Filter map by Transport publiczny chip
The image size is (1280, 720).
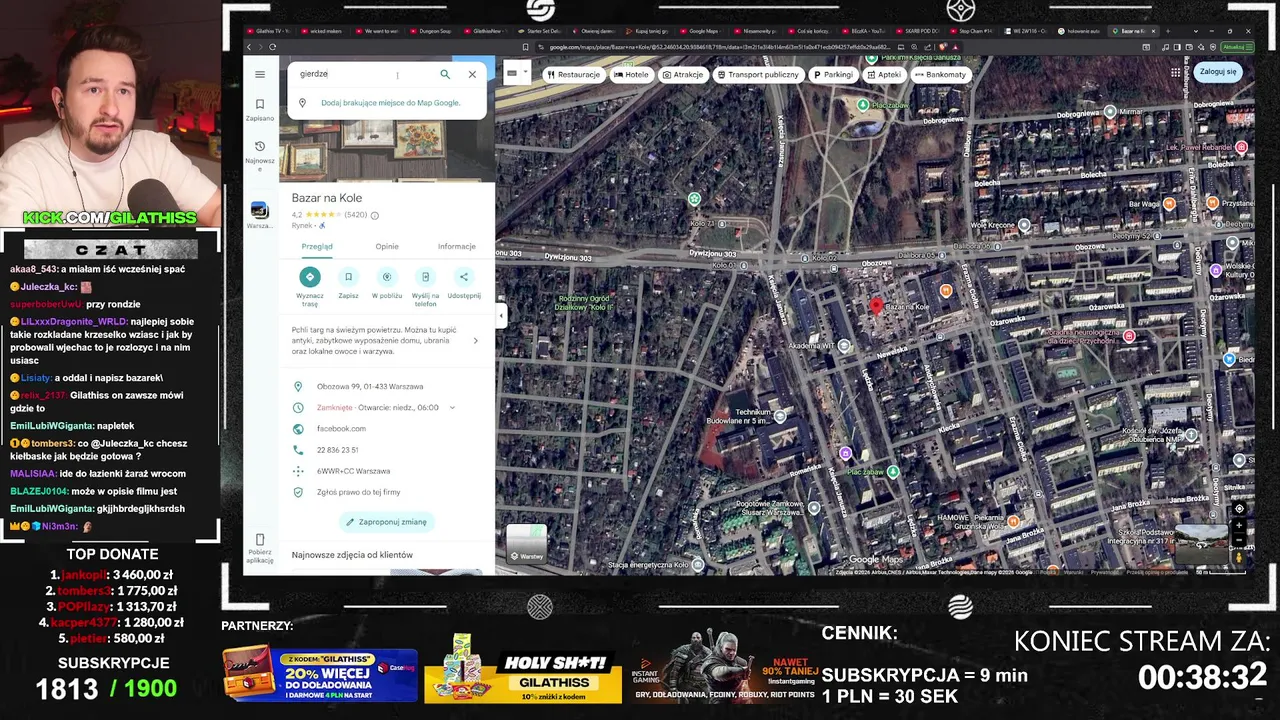click(758, 74)
